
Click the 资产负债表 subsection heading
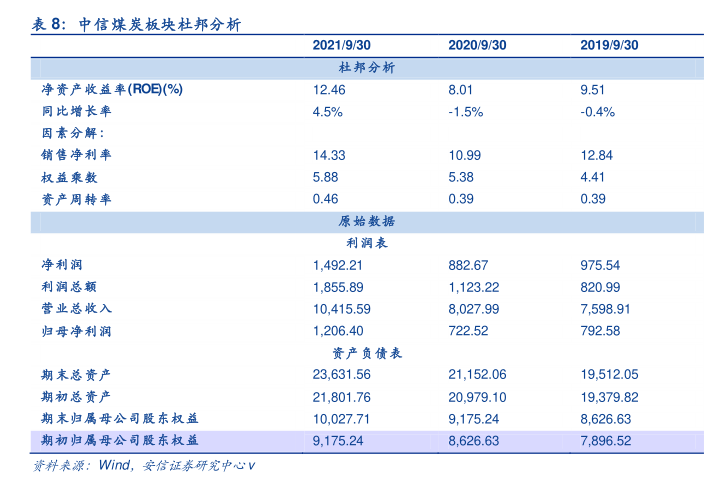(367, 353)
